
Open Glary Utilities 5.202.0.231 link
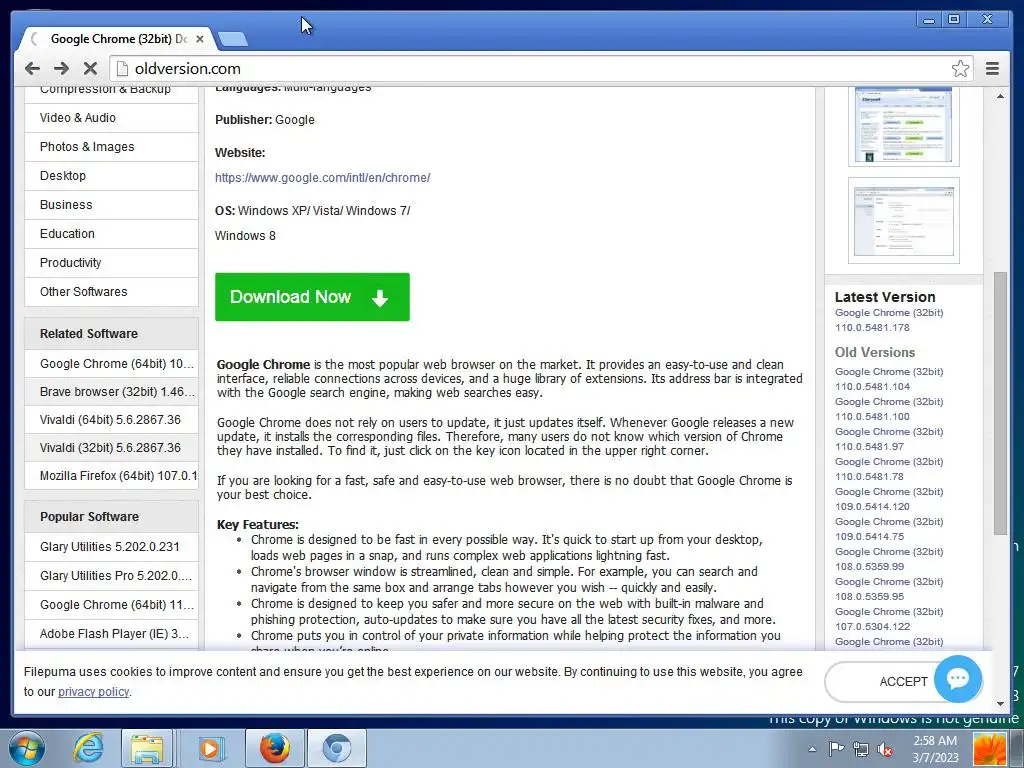pos(111,547)
